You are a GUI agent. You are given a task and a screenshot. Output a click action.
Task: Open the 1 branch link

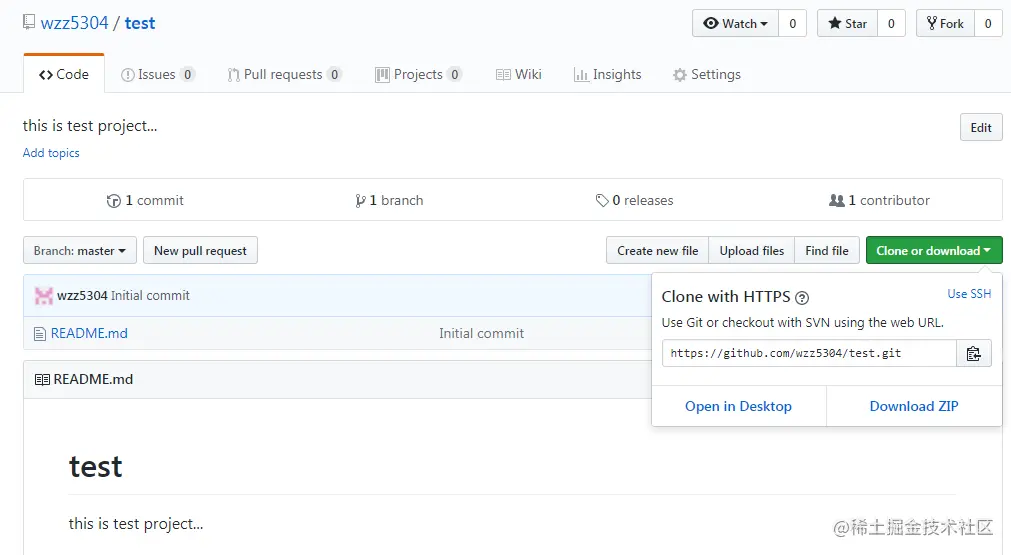click(389, 200)
